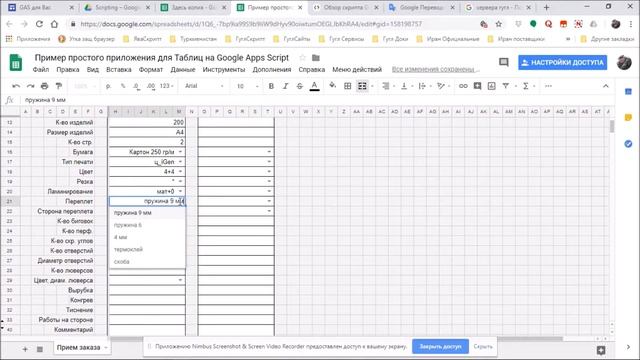Click the Print icon
Image resolution: width=640 pixels, height=360 pixels.
tap(44, 86)
